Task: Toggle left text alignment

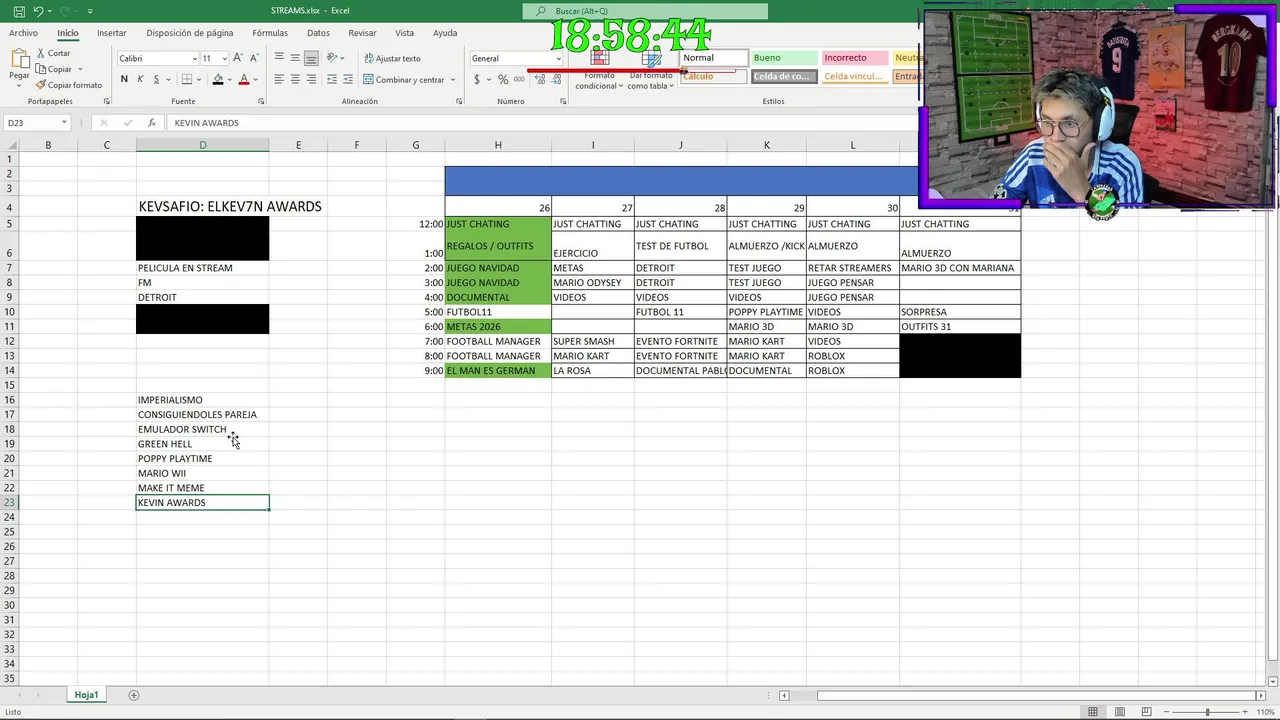Action: (x=279, y=79)
